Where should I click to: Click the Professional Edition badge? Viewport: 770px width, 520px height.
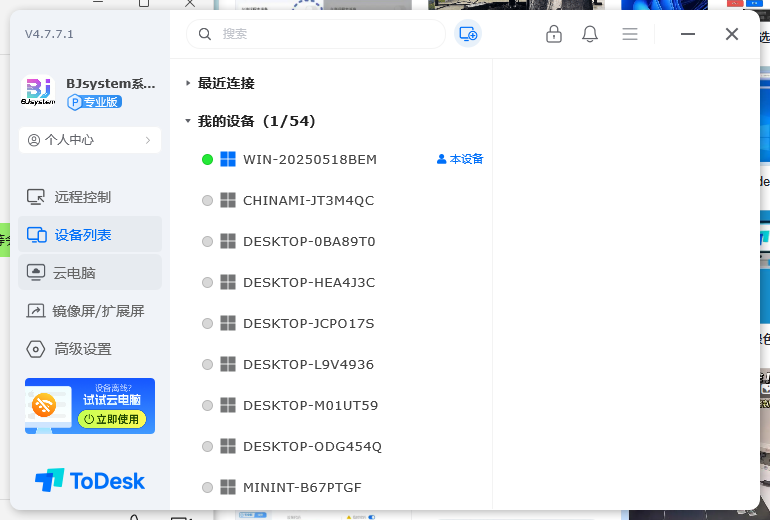pyautogui.click(x=95, y=102)
